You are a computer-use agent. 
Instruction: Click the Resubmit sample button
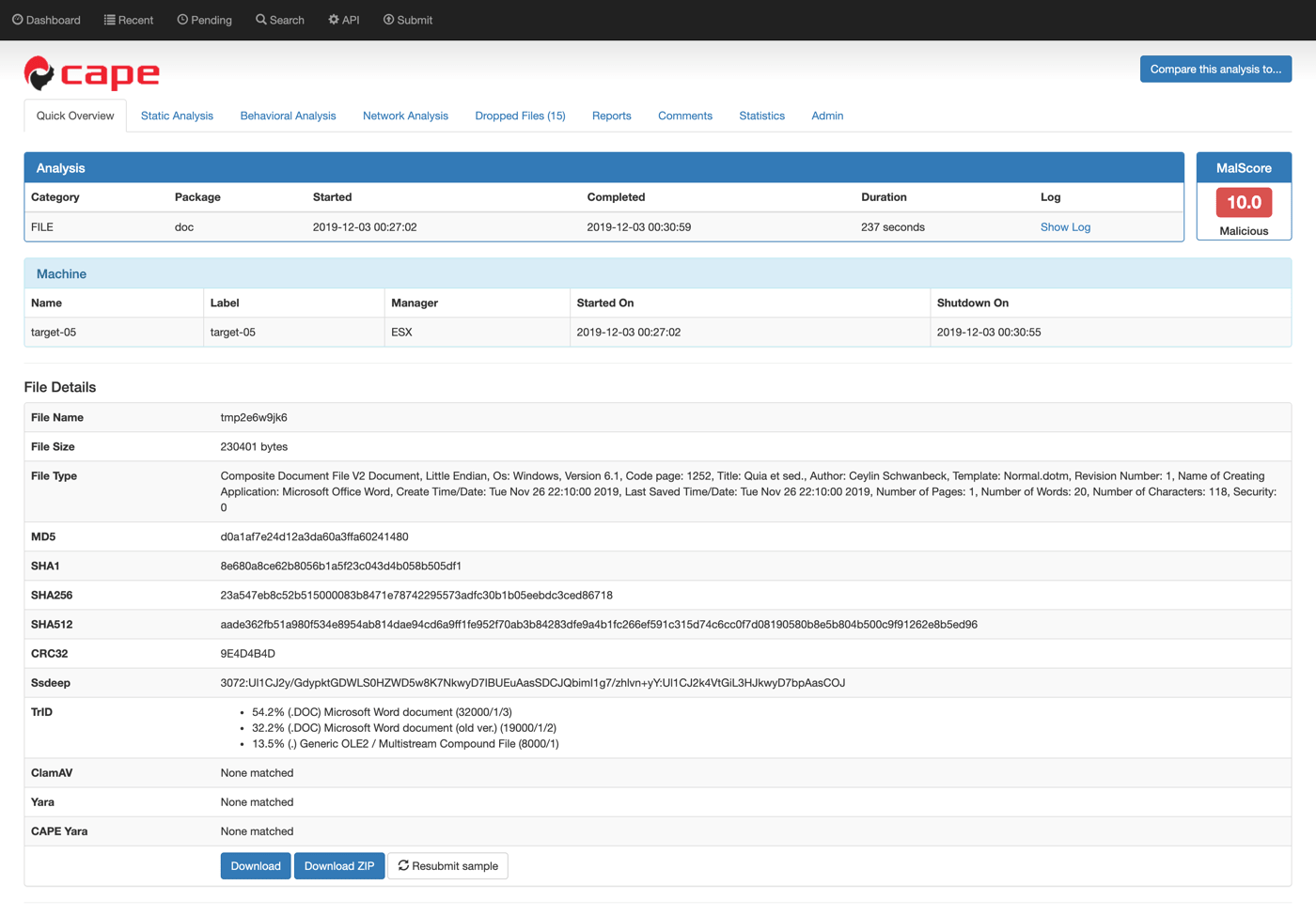point(447,865)
